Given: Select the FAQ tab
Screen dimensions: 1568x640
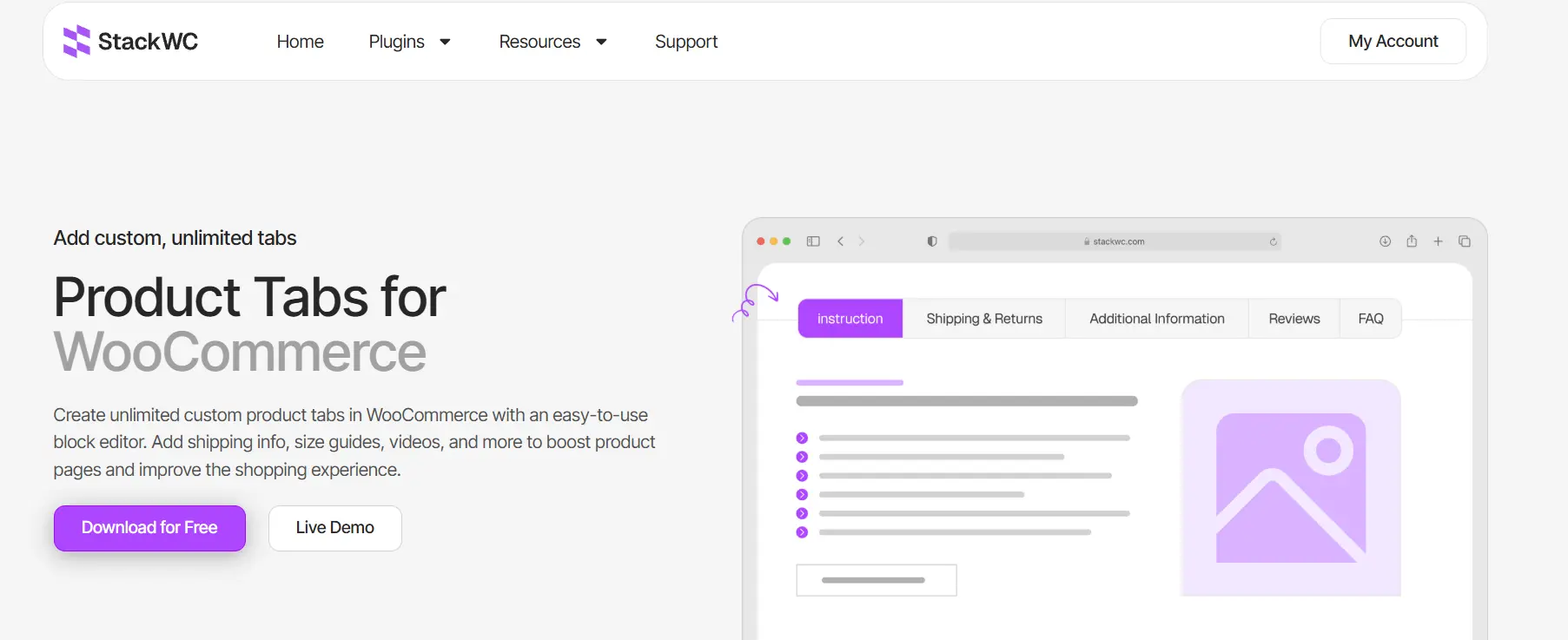Looking at the screenshot, I should tap(1371, 319).
